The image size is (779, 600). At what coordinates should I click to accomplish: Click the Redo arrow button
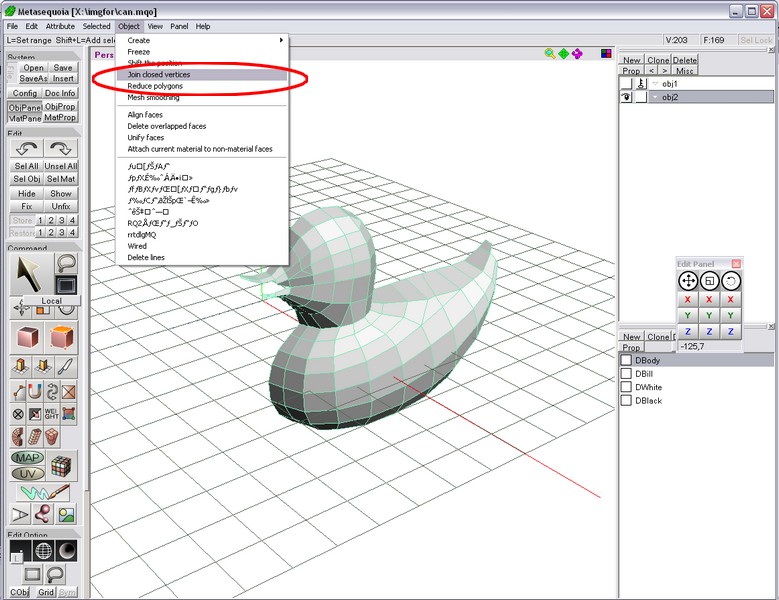(61, 148)
